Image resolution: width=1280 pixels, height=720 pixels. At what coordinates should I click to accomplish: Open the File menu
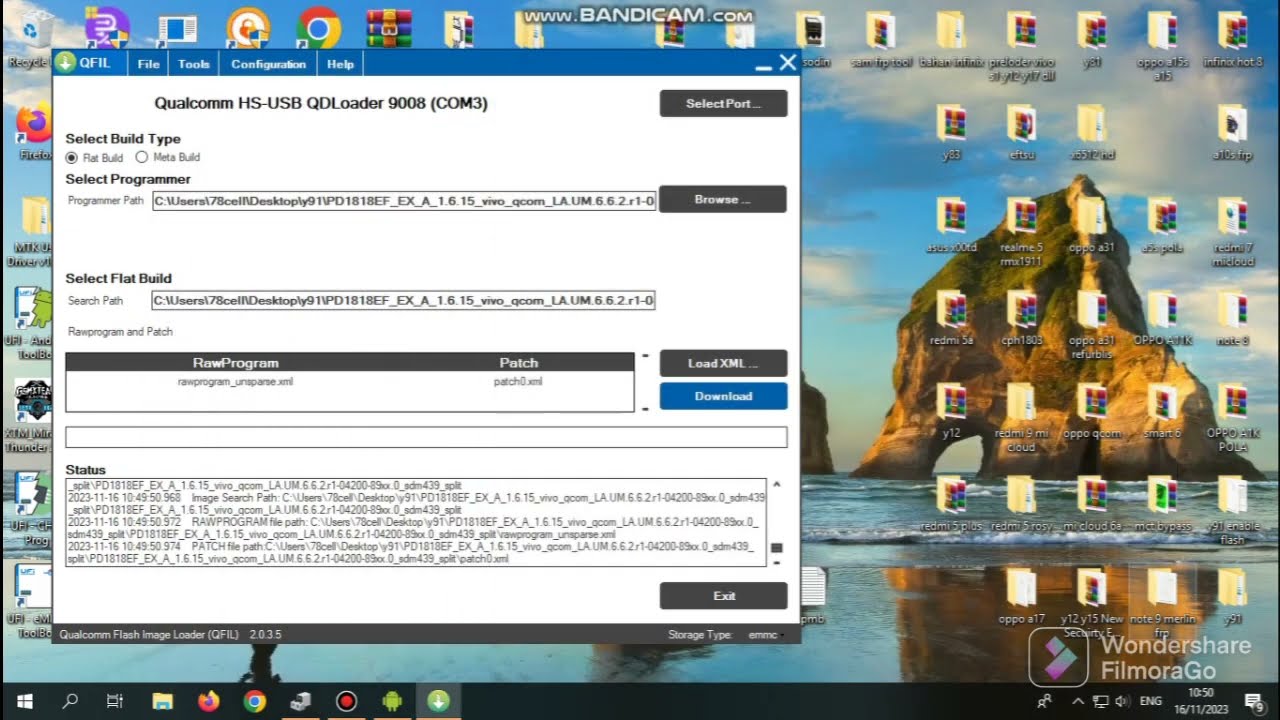click(149, 64)
